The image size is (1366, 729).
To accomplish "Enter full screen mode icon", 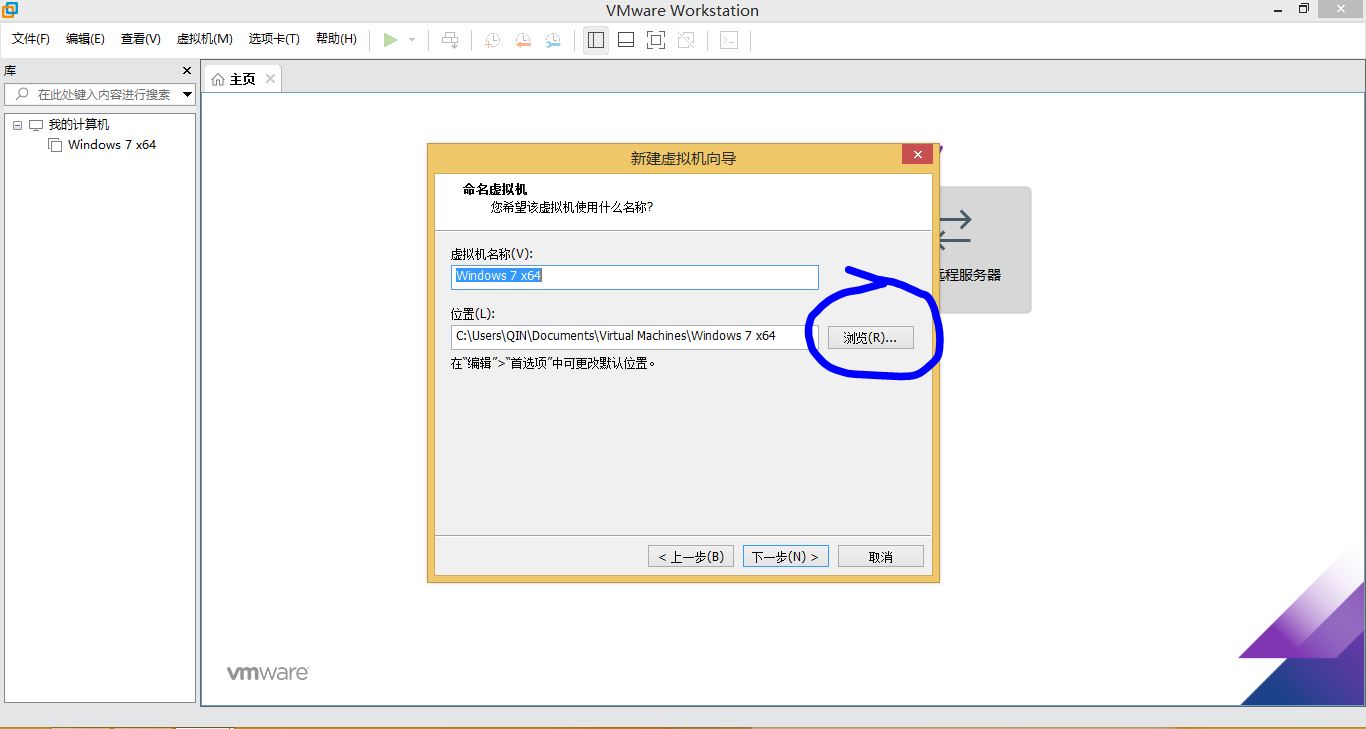I will click(656, 40).
